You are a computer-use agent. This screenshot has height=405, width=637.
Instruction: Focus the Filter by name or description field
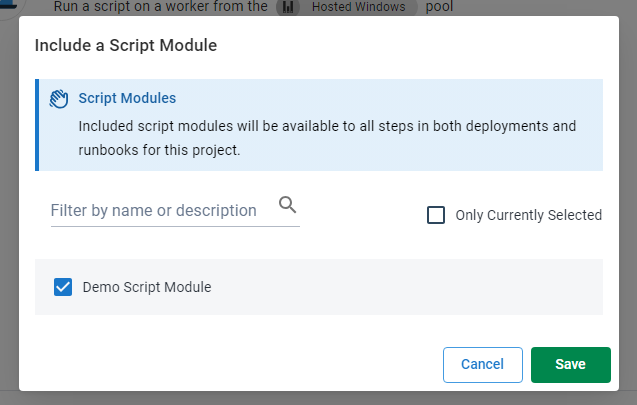click(x=162, y=211)
